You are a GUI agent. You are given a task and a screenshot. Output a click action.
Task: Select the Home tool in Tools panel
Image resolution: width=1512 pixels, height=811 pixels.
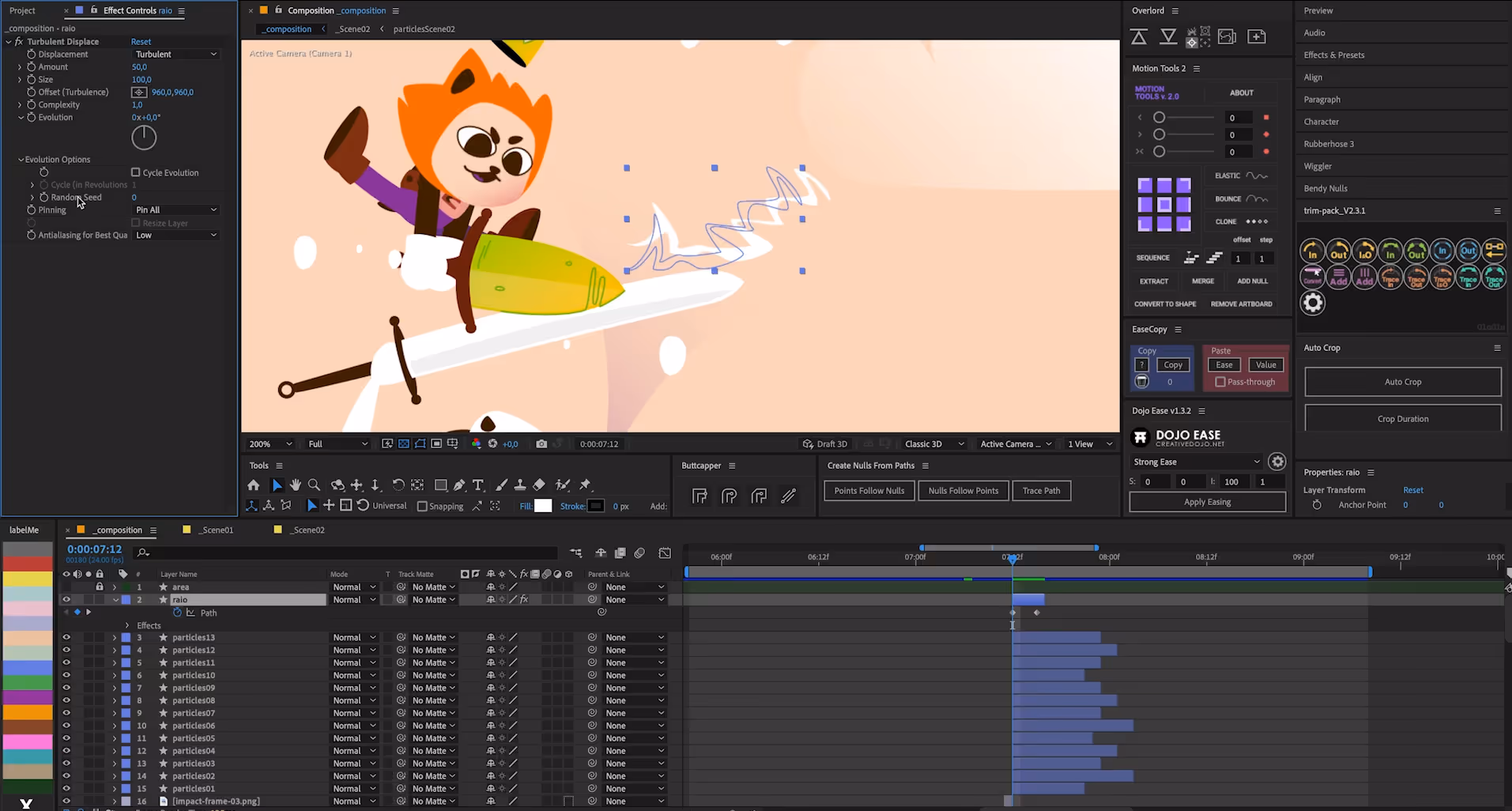(x=253, y=485)
